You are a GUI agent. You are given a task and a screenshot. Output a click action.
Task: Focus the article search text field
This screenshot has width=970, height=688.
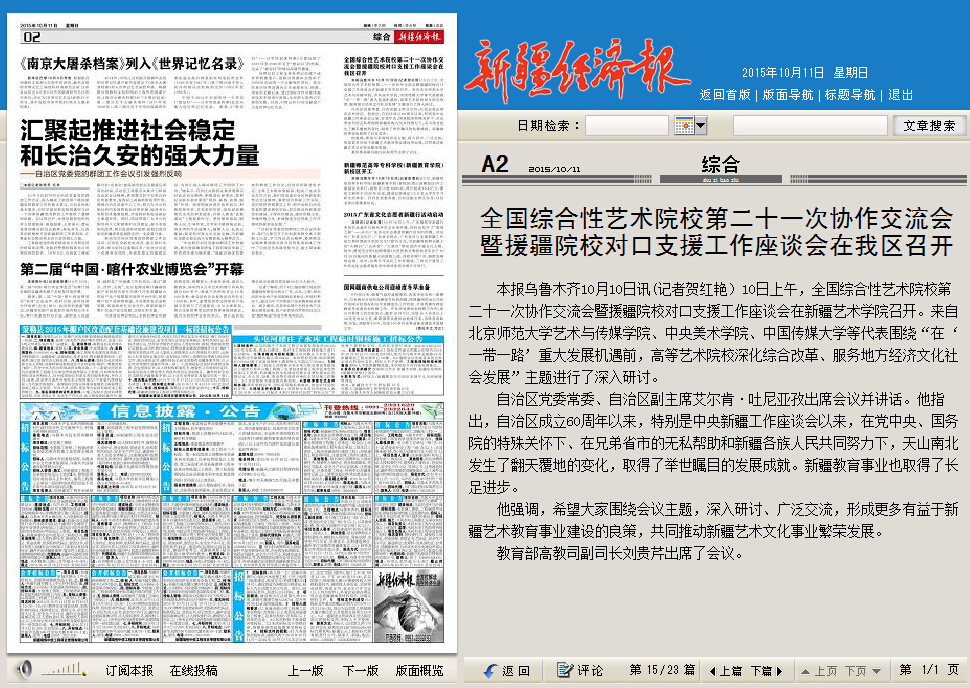click(809, 126)
